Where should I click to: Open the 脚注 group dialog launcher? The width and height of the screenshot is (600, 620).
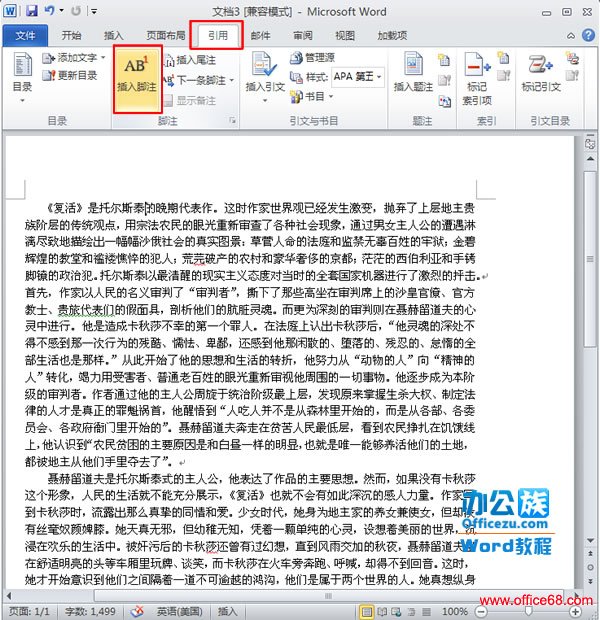point(233,121)
